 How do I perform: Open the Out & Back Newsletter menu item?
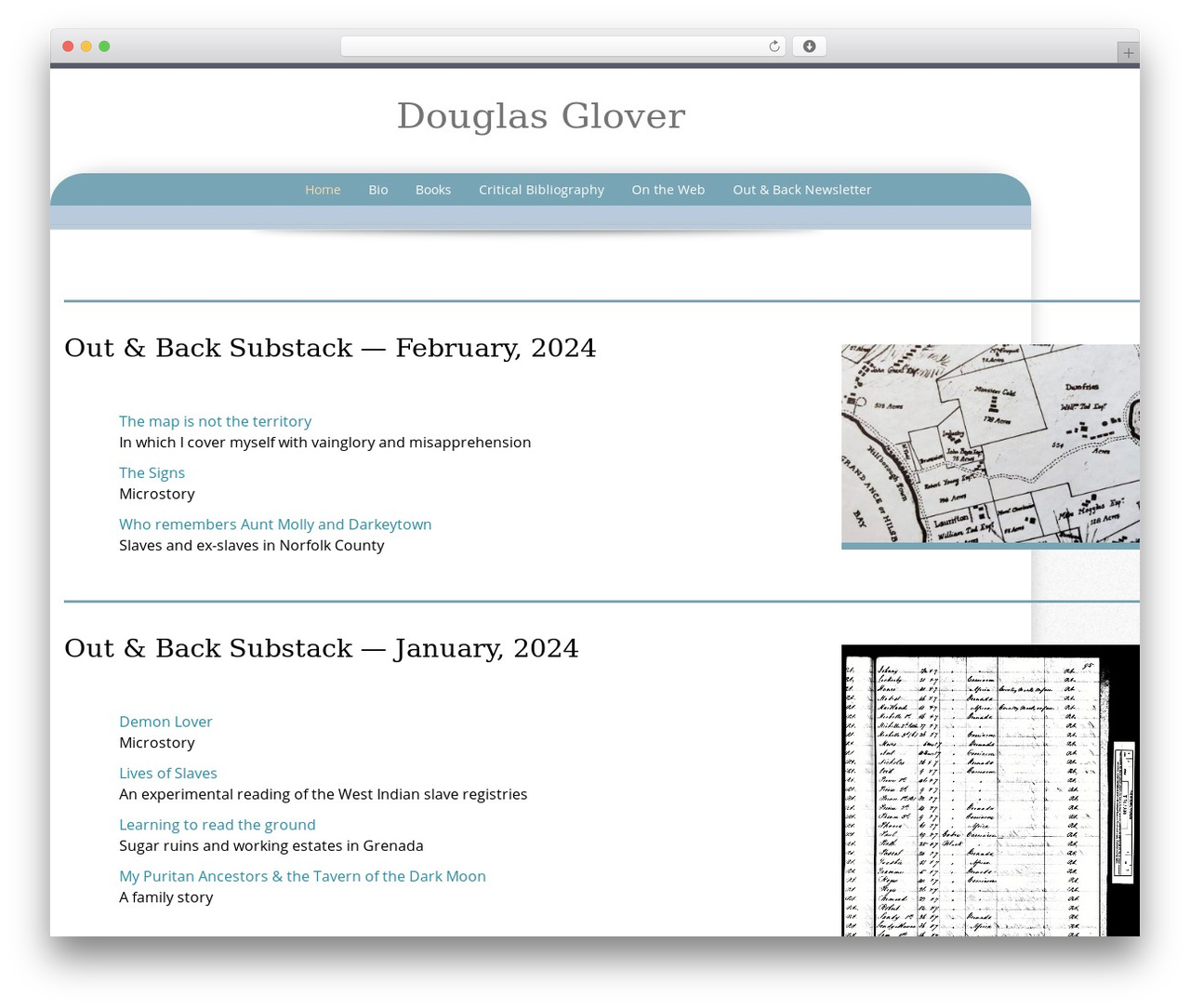(x=802, y=190)
